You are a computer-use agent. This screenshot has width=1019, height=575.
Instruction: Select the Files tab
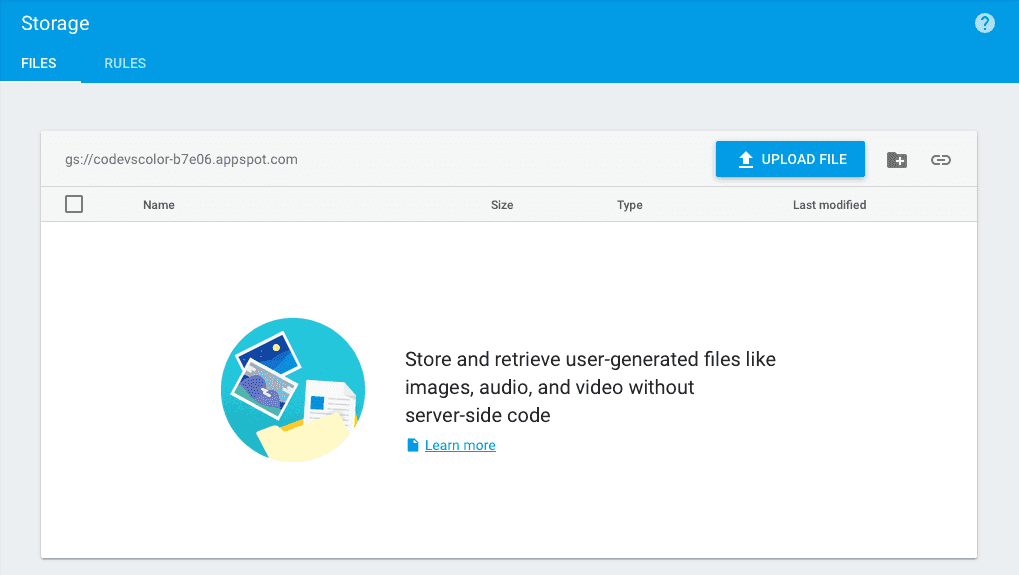pyautogui.click(x=39, y=63)
